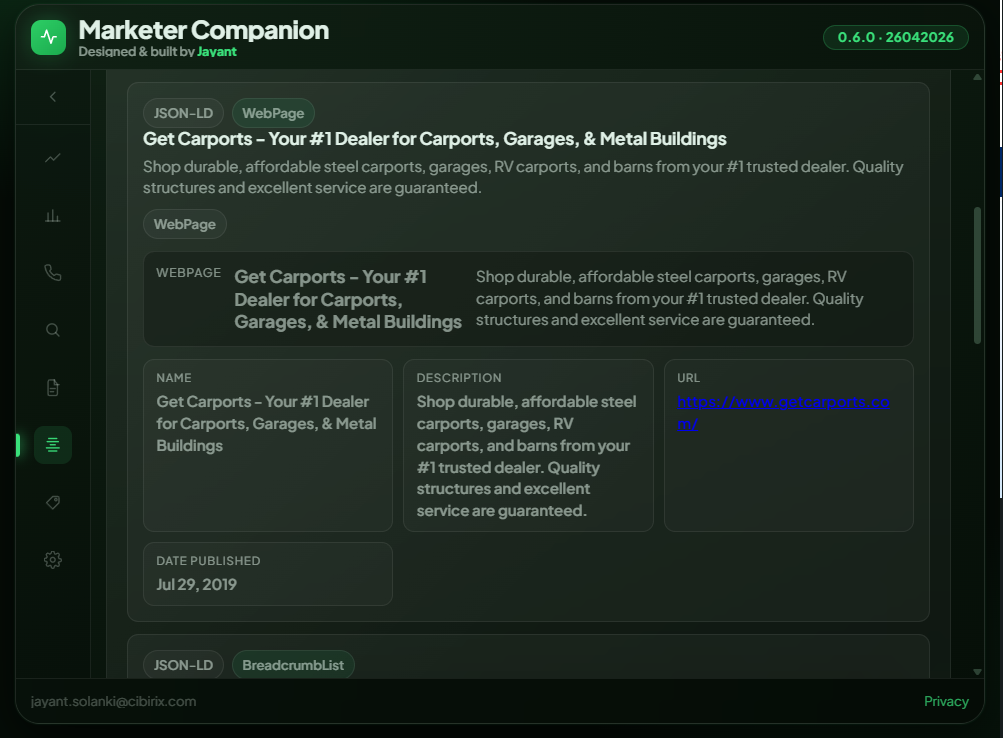Open the document page sidebar icon
The width and height of the screenshot is (1003, 738).
[x=53, y=388]
